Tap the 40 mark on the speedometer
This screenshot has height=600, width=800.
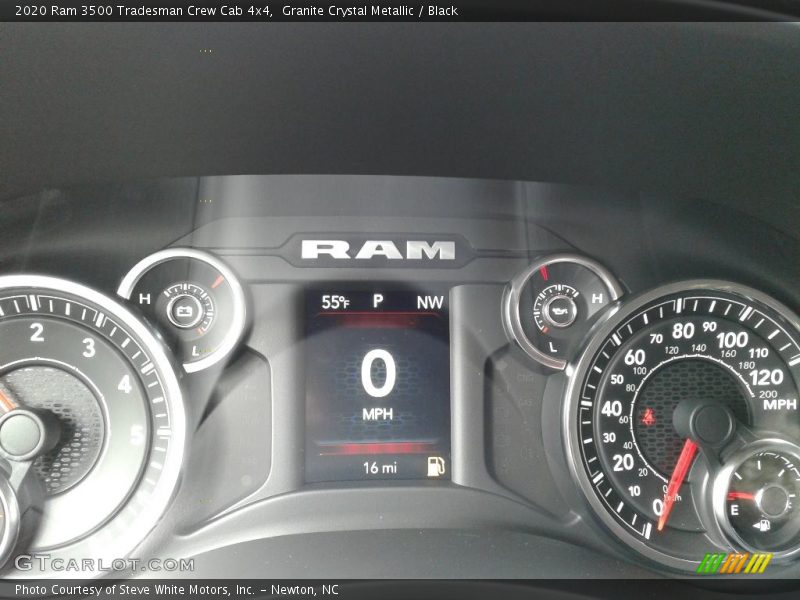click(x=611, y=409)
